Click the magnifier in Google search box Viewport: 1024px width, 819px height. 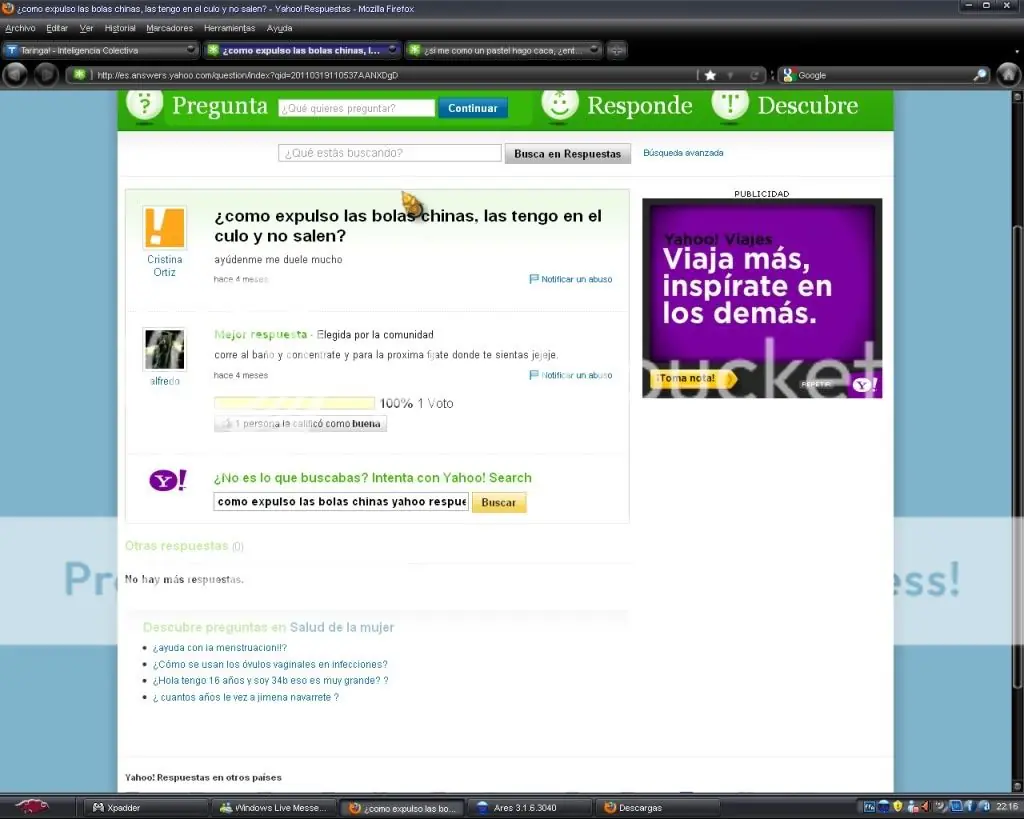[x=980, y=75]
